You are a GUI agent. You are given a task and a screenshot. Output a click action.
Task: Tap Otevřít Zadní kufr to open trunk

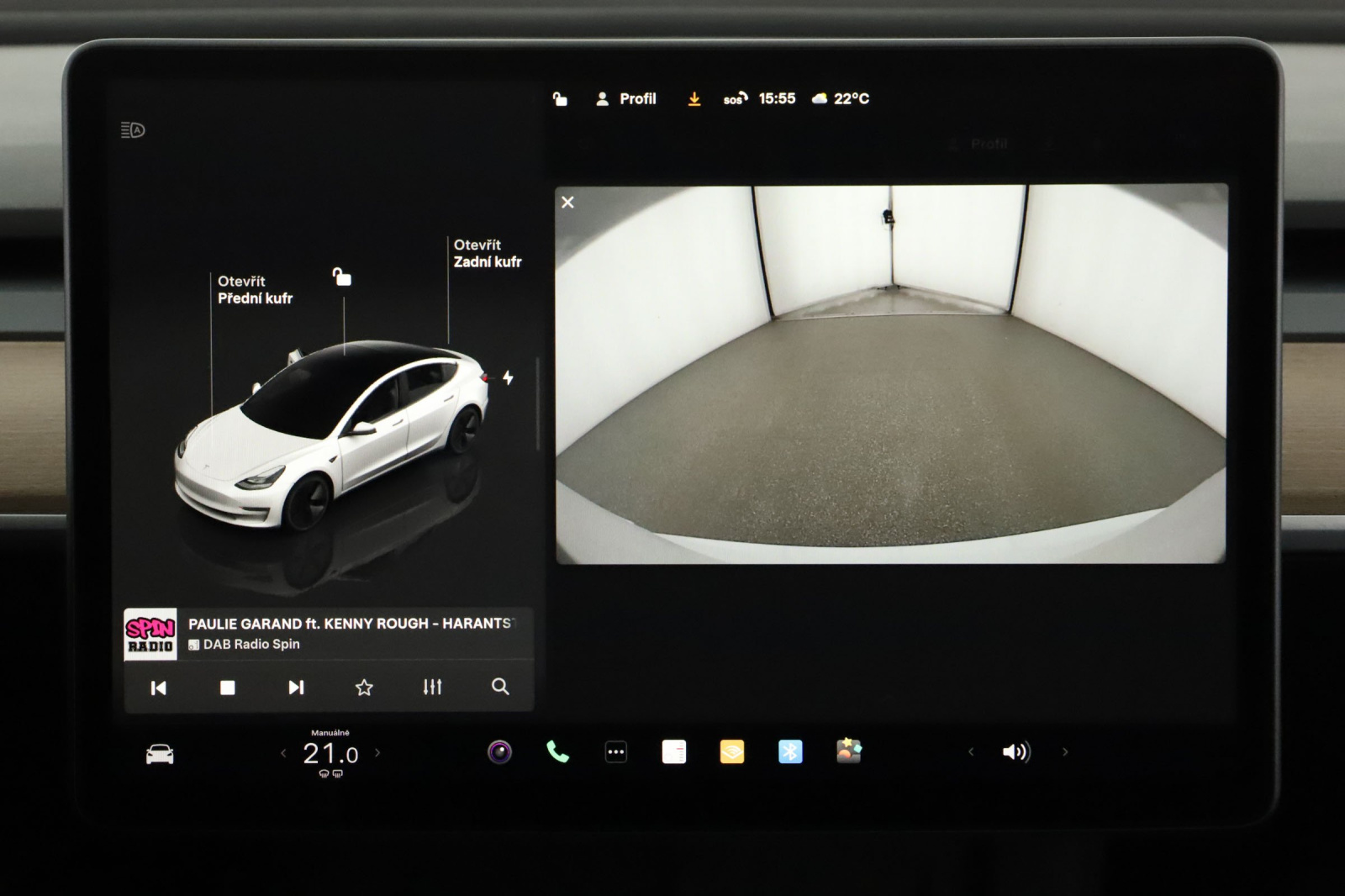tap(487, 253)
